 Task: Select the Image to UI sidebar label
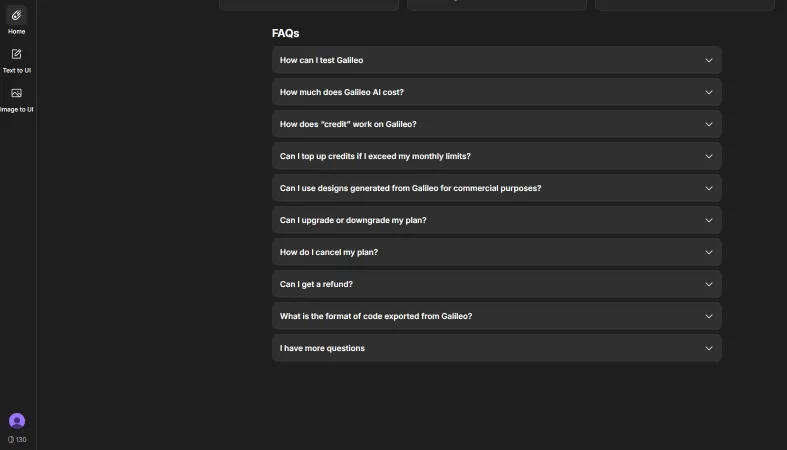(x=17, y=110)
